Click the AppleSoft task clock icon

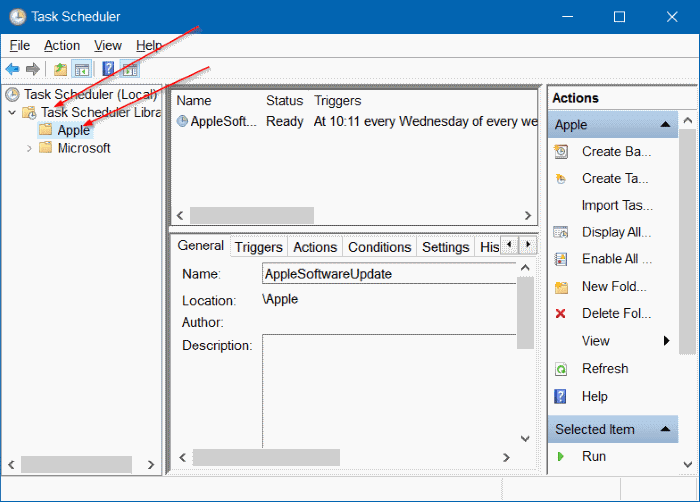[182, 121]
